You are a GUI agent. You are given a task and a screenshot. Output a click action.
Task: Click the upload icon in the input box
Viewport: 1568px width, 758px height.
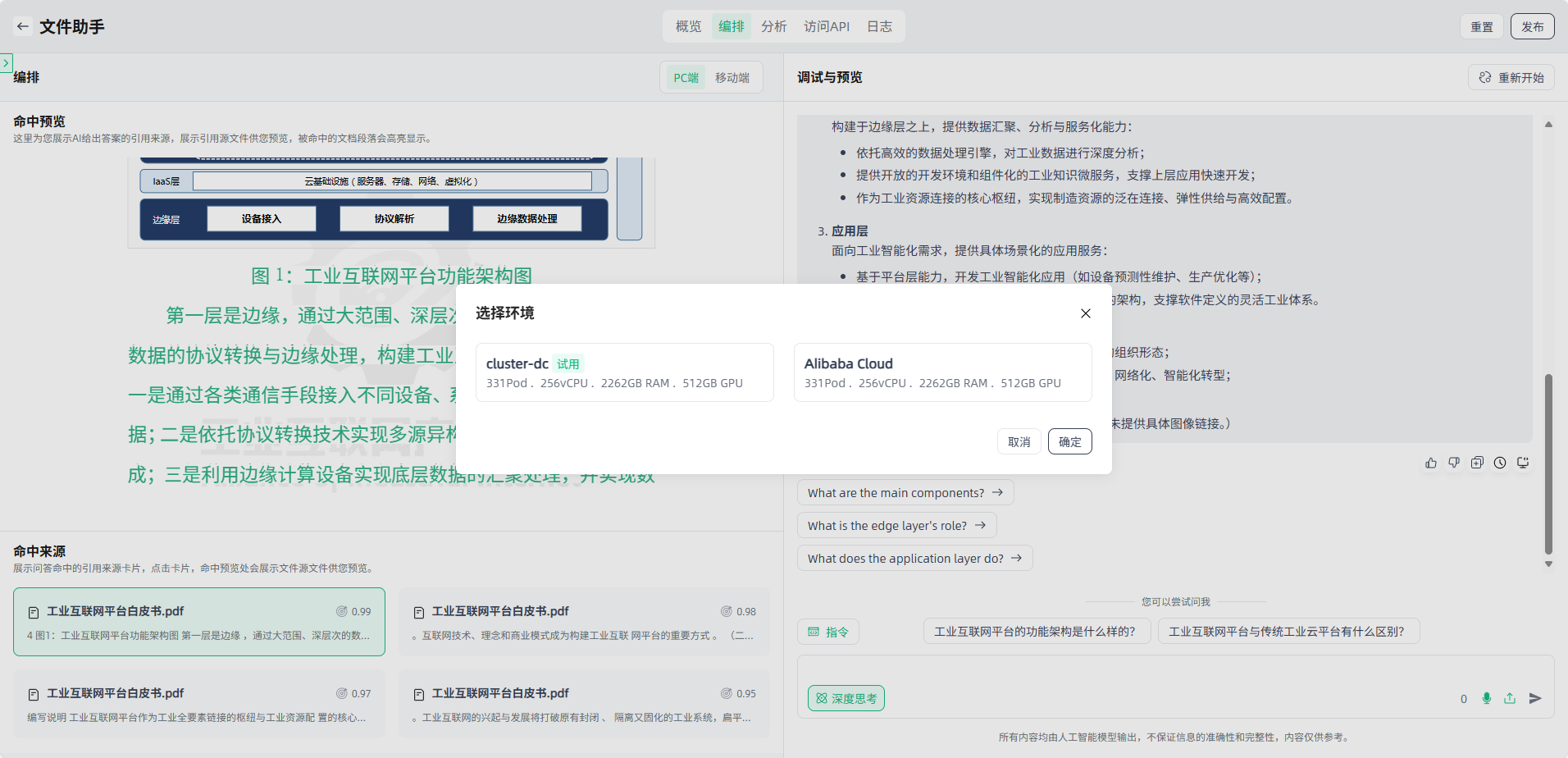1510,698
